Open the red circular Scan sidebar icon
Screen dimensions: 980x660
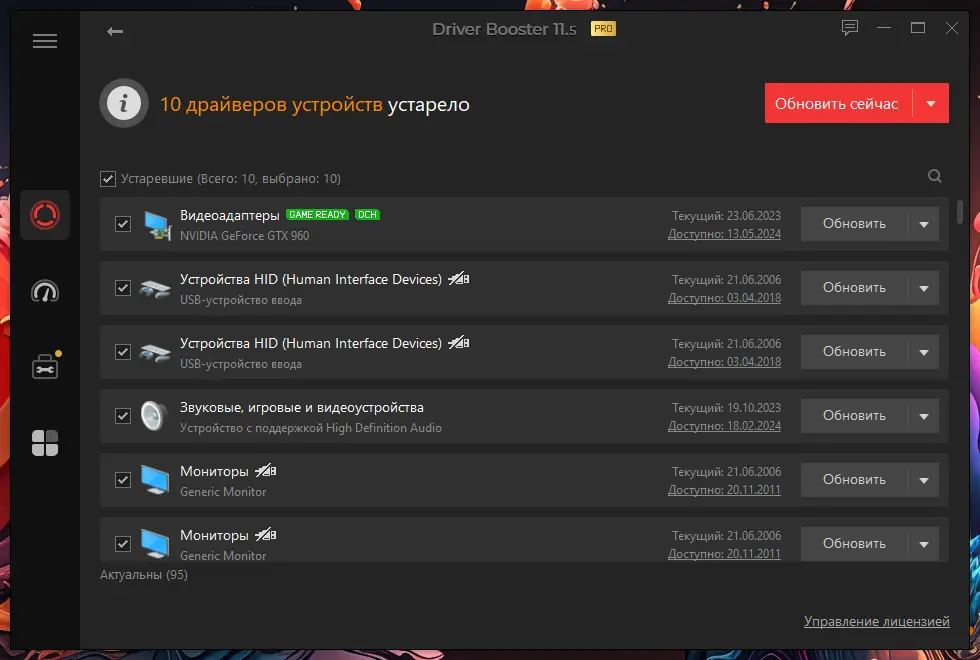pyautogui.click(x=45, y=215)
